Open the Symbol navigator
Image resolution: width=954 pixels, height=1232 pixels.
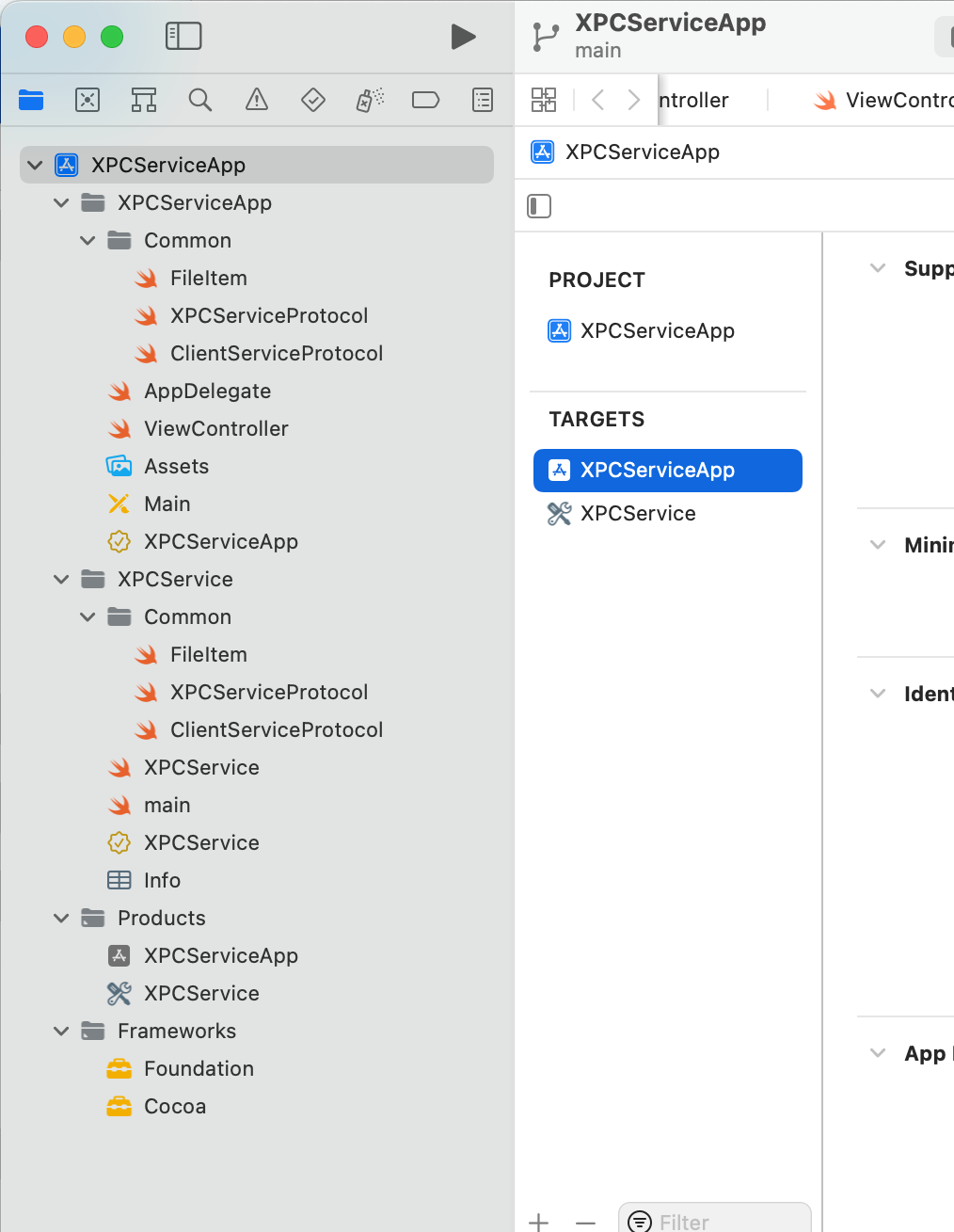(x=144, y=100)
